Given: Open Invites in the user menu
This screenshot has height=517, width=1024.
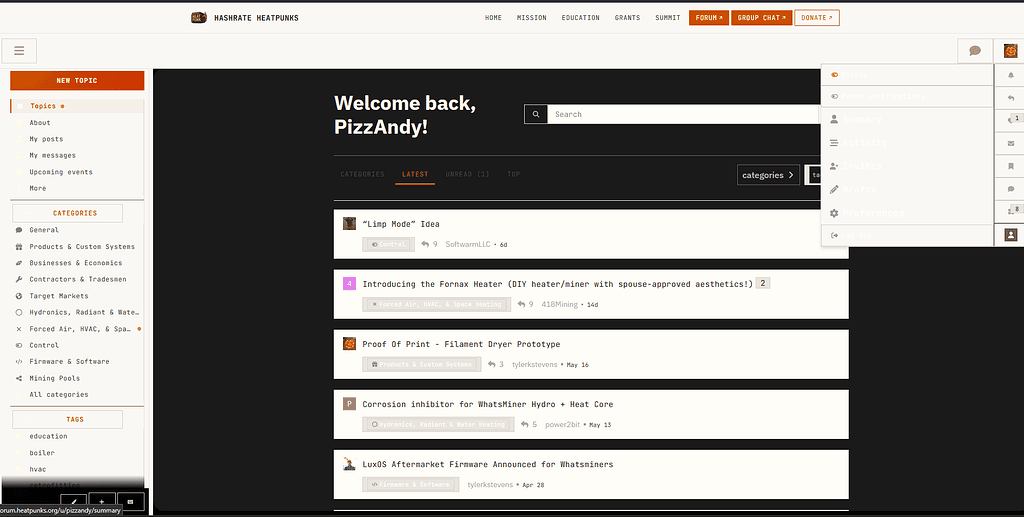Looking at the screenshot, I should point(907,166).
